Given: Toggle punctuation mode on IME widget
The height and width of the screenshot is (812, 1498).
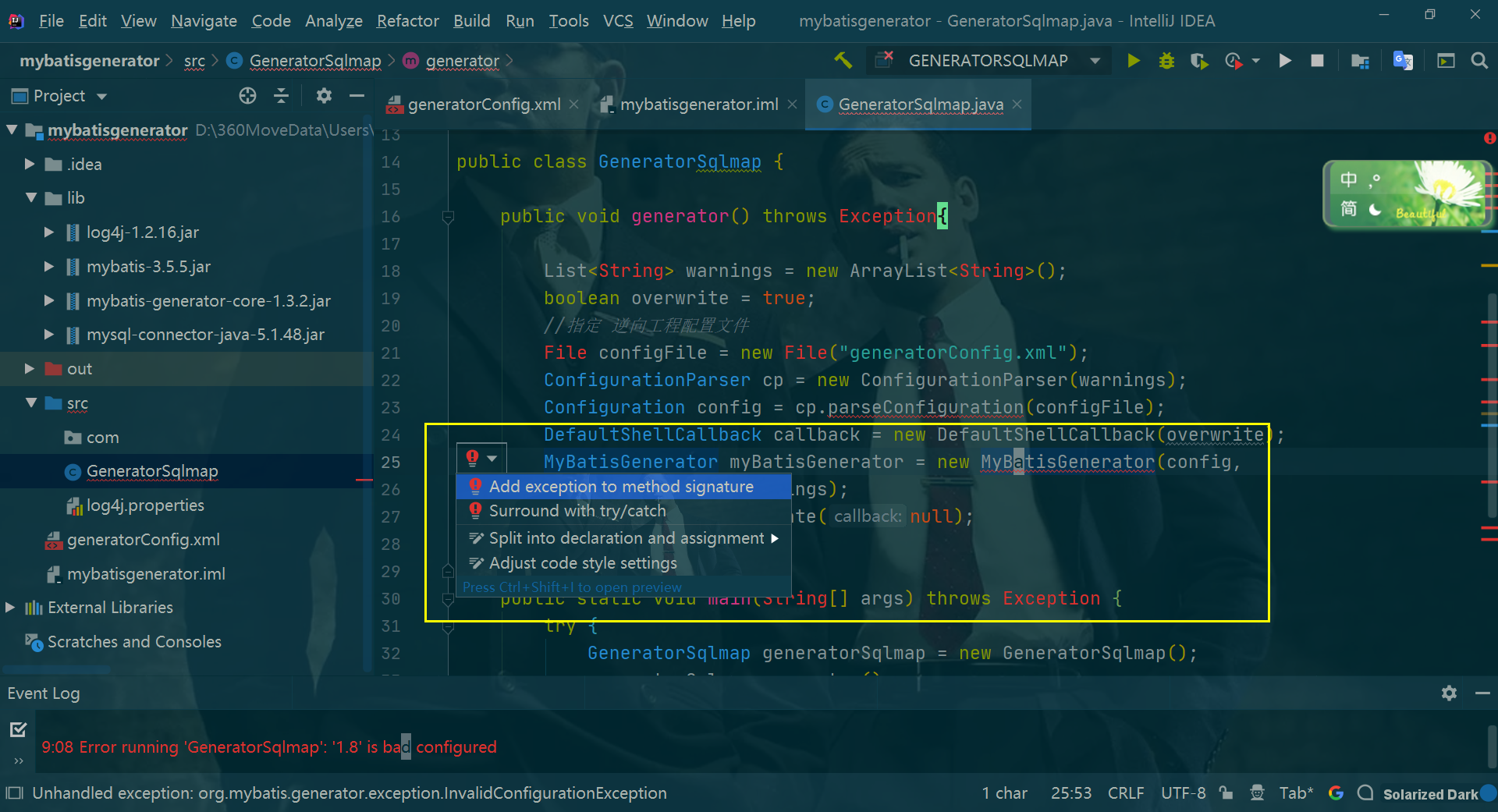Looking at the screenshot, I should point(1375,180).
